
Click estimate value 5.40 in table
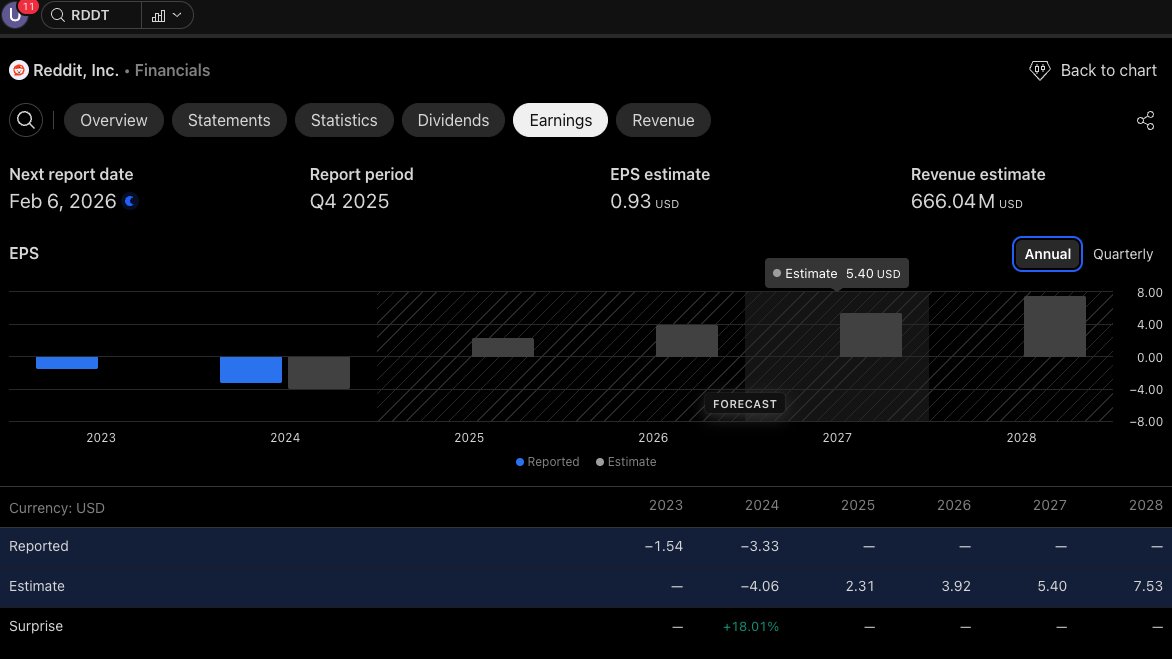[1052, 587]
